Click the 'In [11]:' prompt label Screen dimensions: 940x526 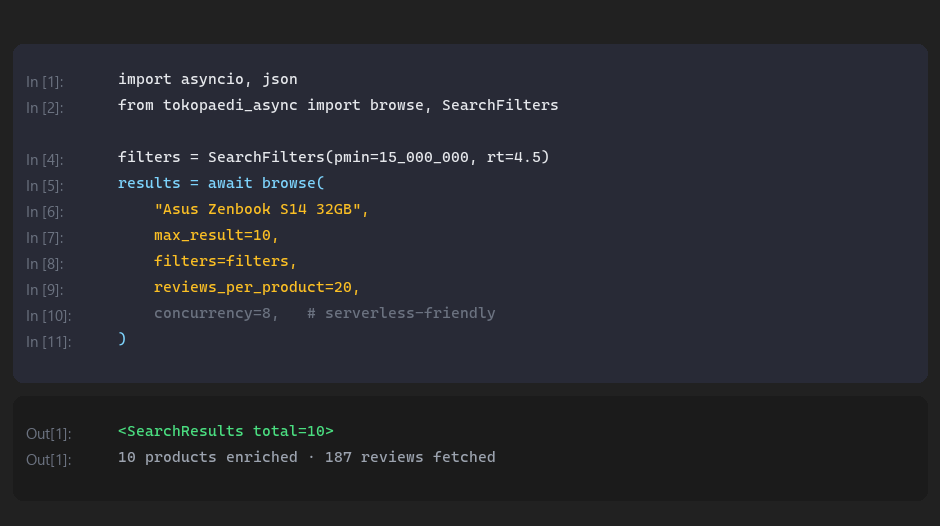(x=49, y=341)
